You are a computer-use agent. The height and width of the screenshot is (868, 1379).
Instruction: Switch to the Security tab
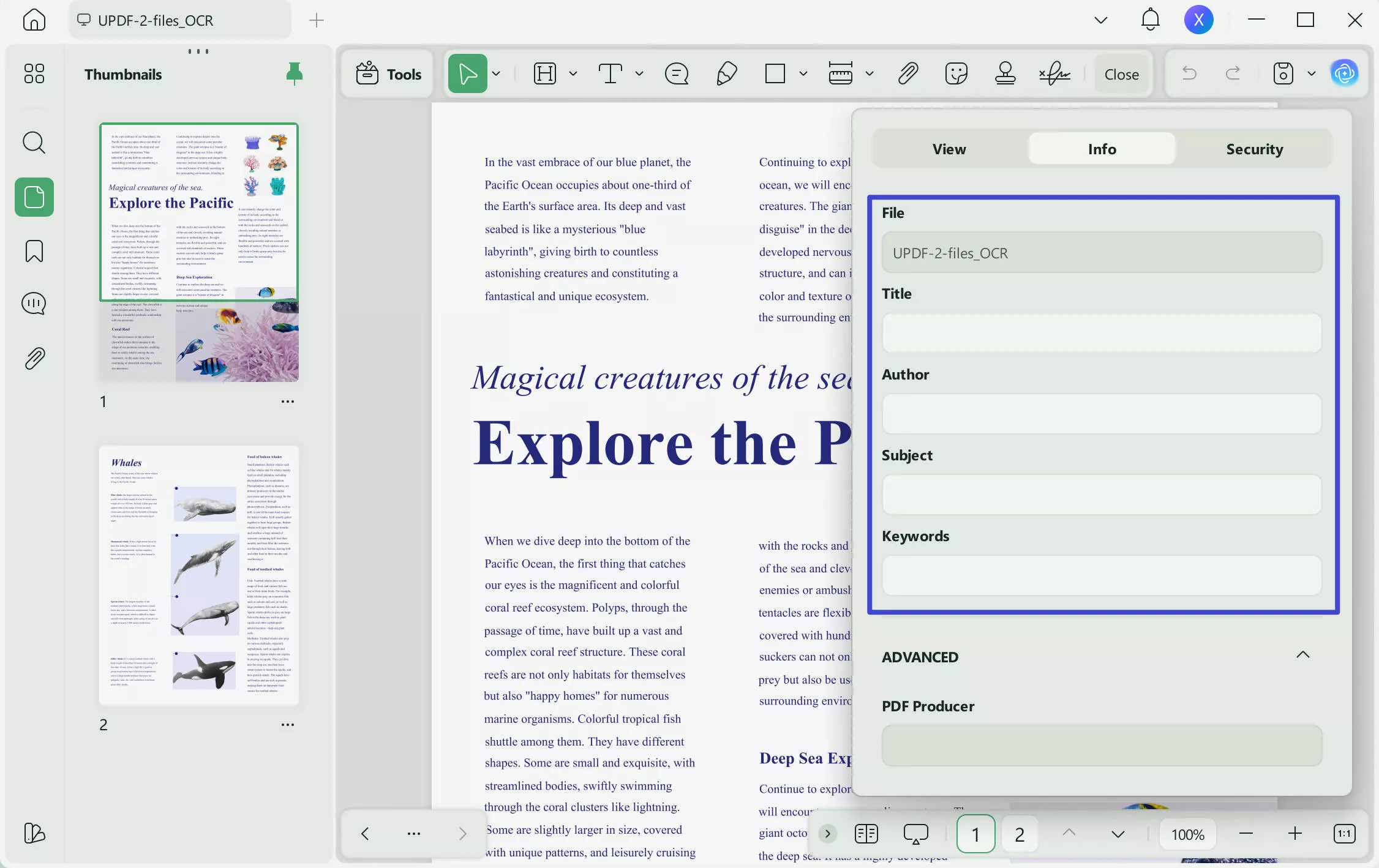1254,148
